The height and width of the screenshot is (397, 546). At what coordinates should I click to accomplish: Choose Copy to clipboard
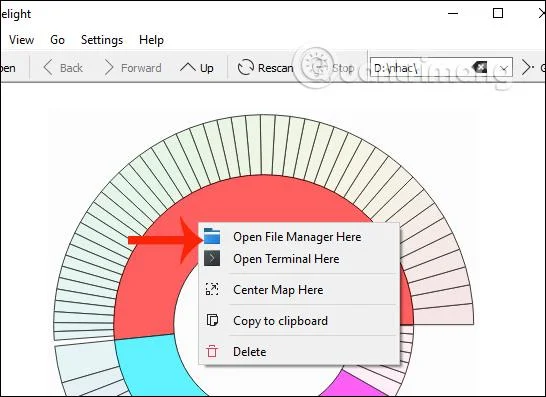tap(299, 321)
